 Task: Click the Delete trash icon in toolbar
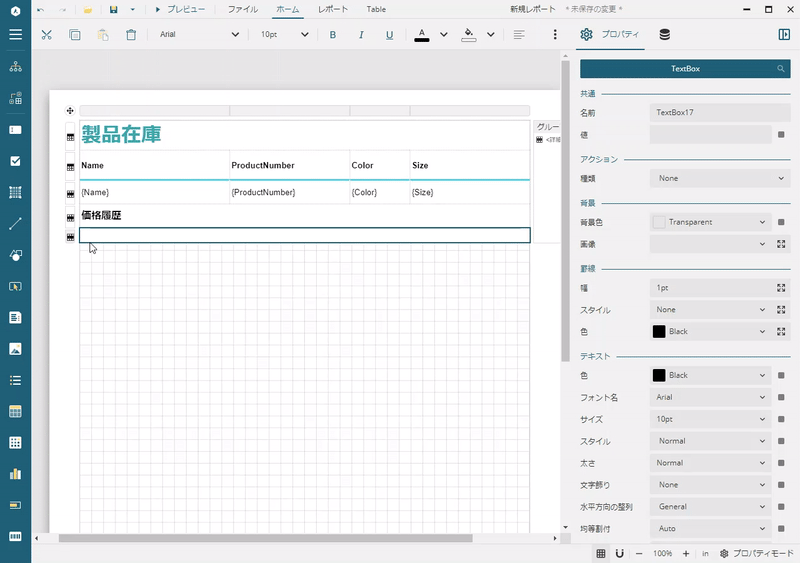click(131, 34)
